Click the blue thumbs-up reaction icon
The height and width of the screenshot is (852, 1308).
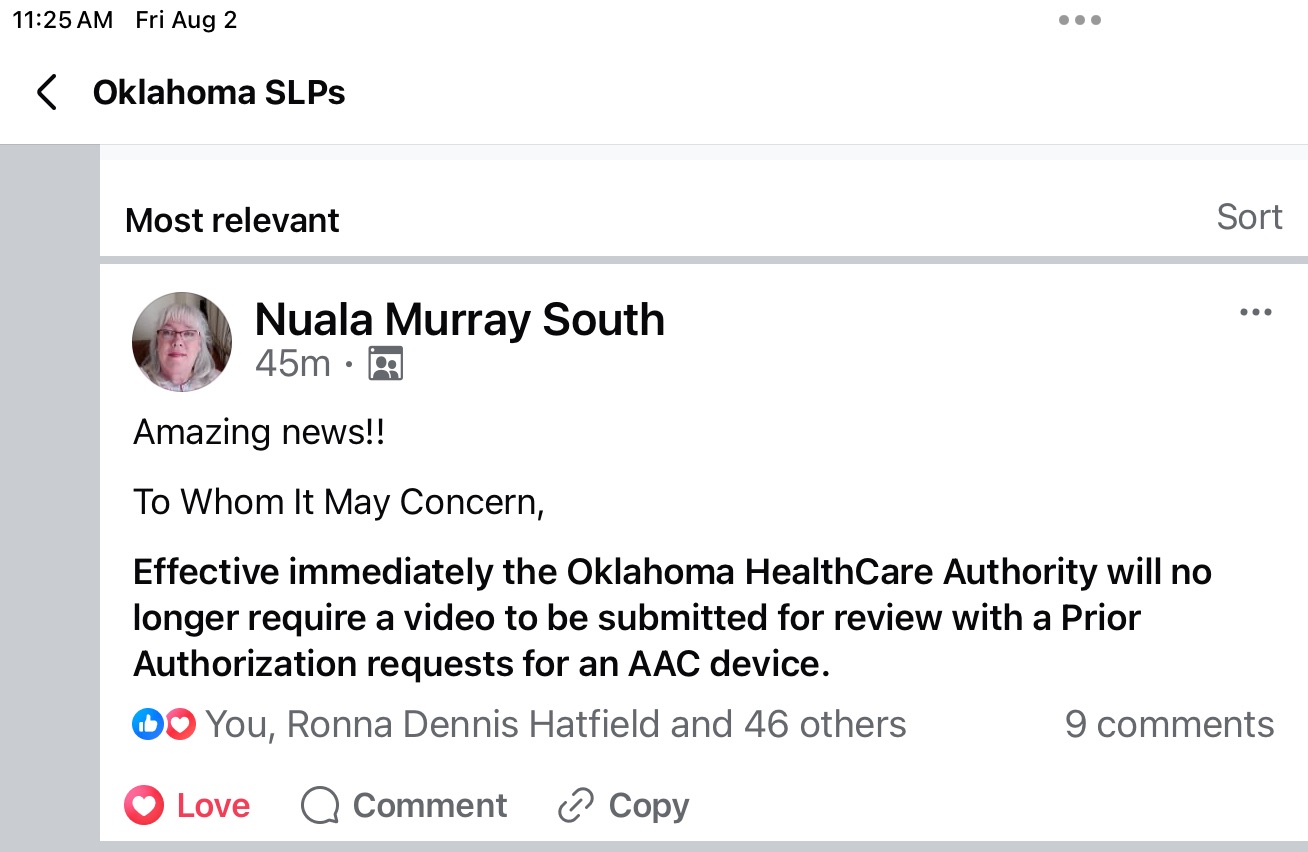147,724
